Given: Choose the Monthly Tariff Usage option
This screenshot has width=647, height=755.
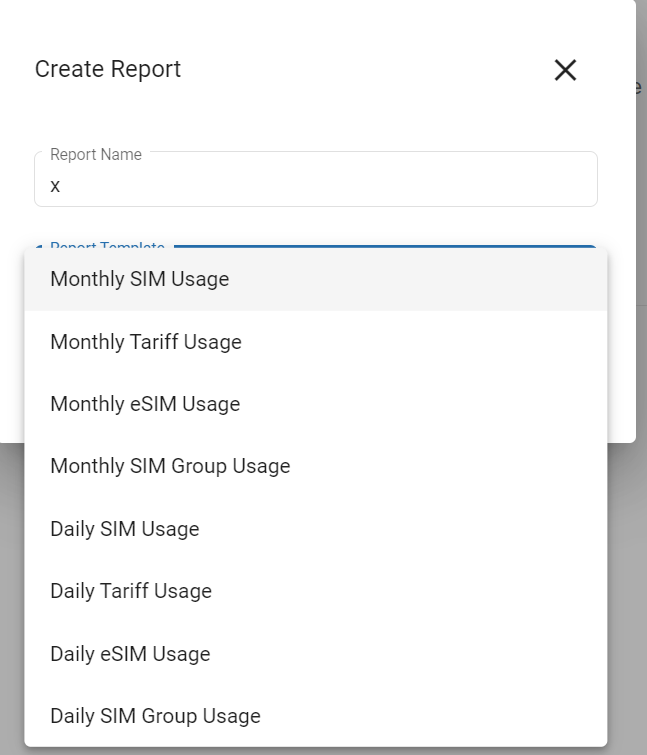Looking at the screenshot, I should tap(146, 342).
